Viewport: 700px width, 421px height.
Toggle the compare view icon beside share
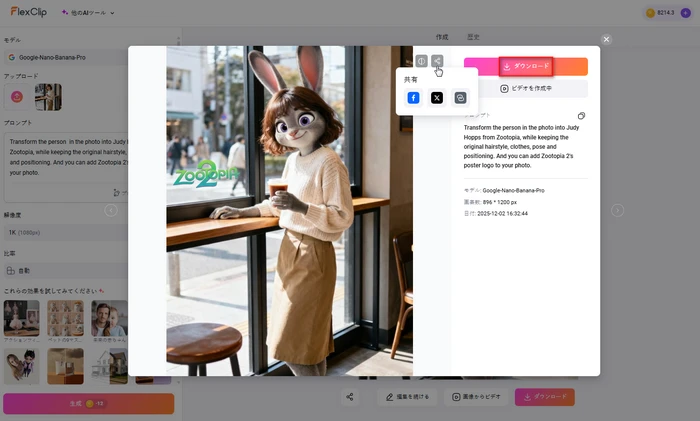click(x=421, y=61)
